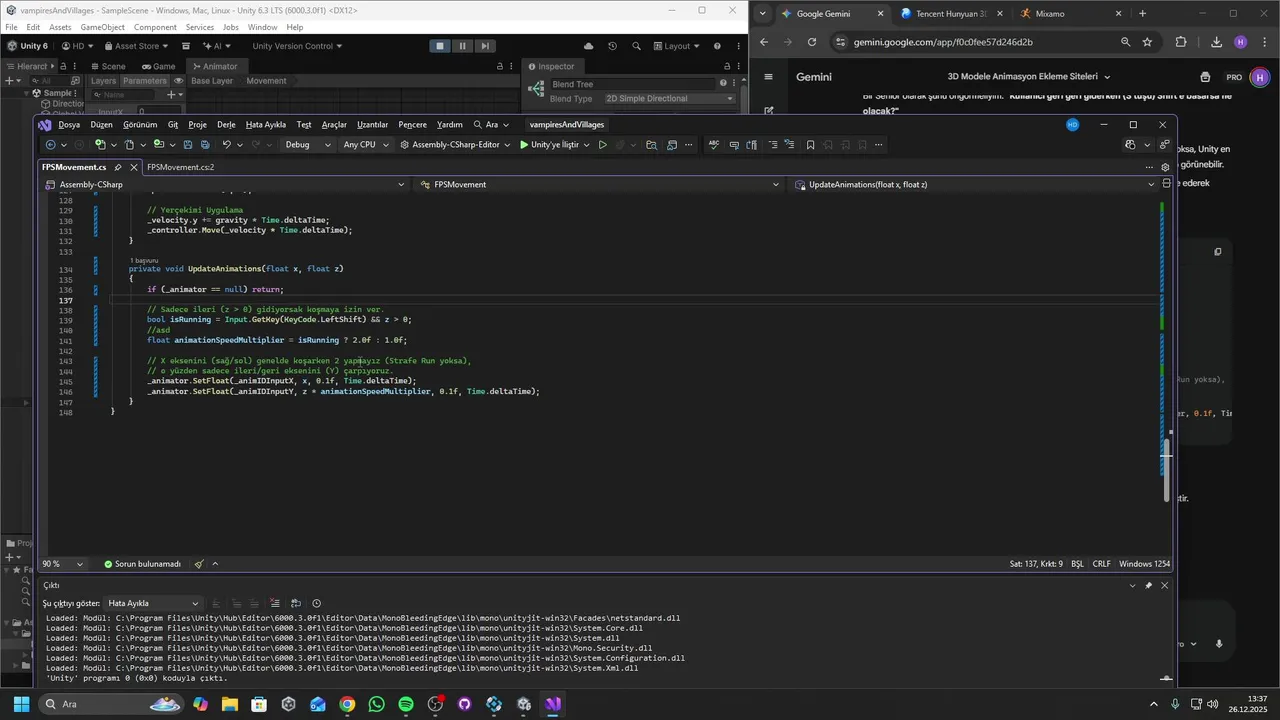Reload the Gemini page
Viewport: 1280px width, 720px height.
[812, 42]
